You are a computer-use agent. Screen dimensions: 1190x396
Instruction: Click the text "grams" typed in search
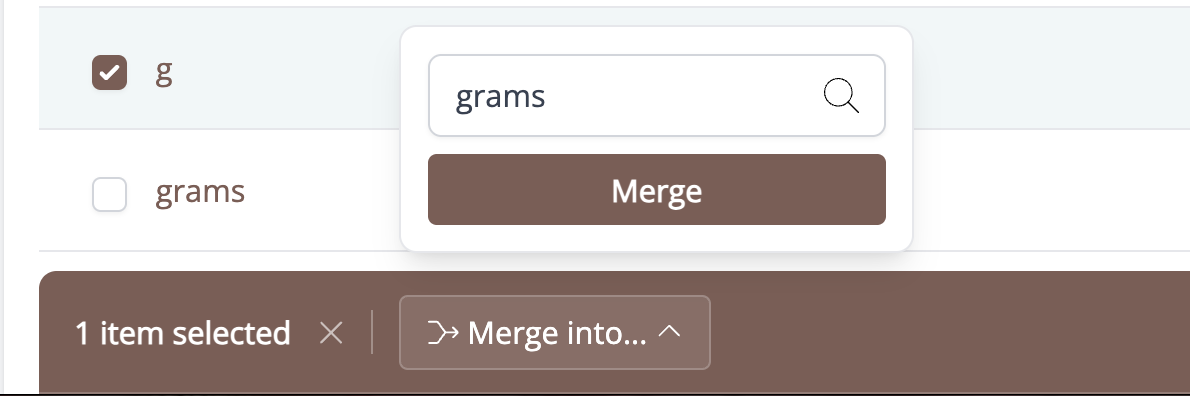pyautogui.click(x=500, y=97)
